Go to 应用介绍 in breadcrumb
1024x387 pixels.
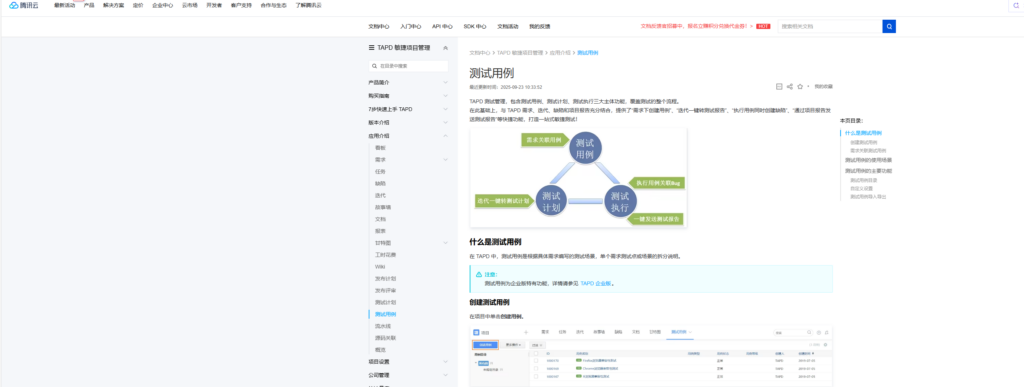coord(560,52)
